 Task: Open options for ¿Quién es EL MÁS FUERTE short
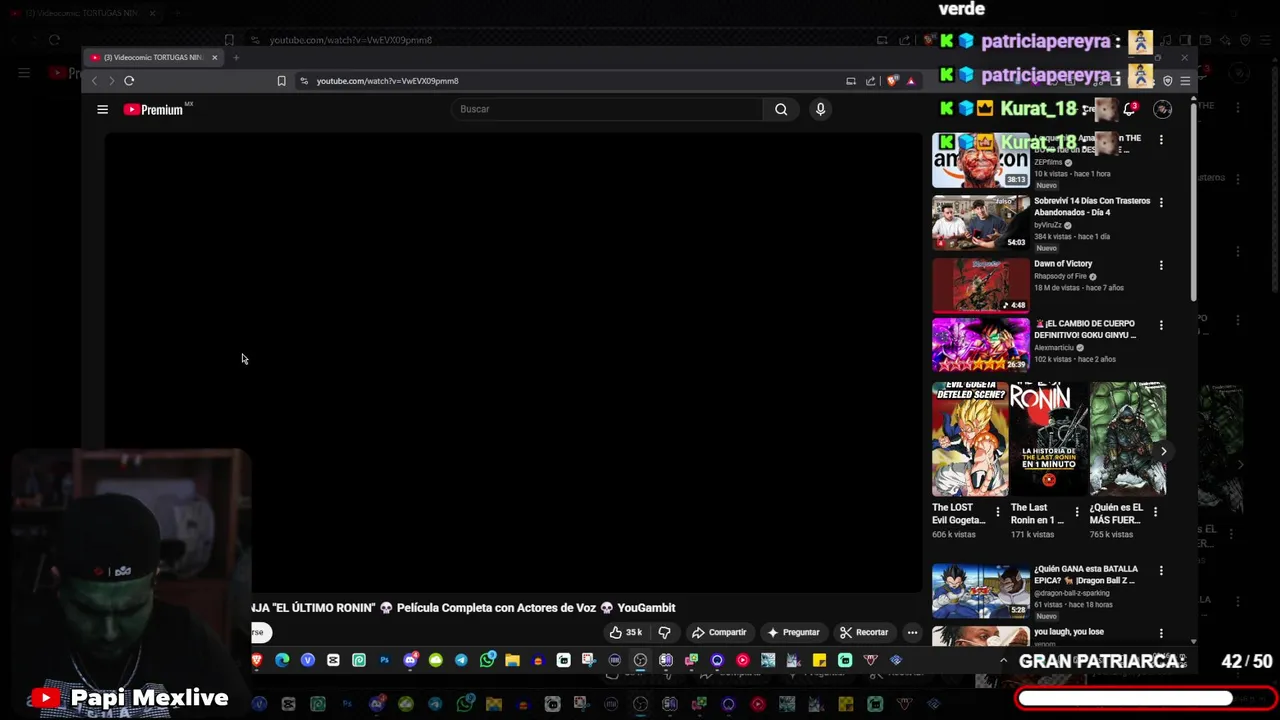tap(1155, 512)
